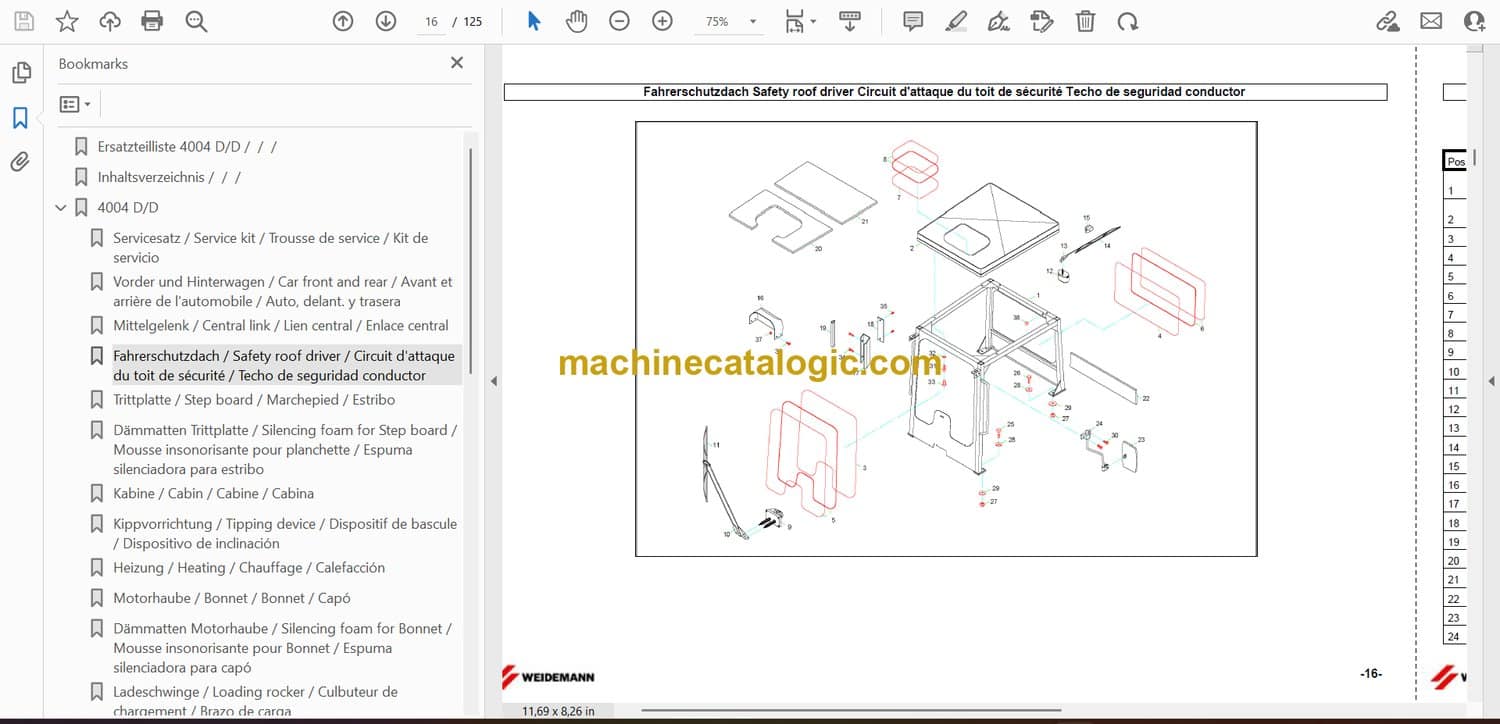Image resolution: width=1500 pixels, height=724 pixels.
Task: Open the Mittelgelenk / Central link bookmark
Action: click(281, 326)
